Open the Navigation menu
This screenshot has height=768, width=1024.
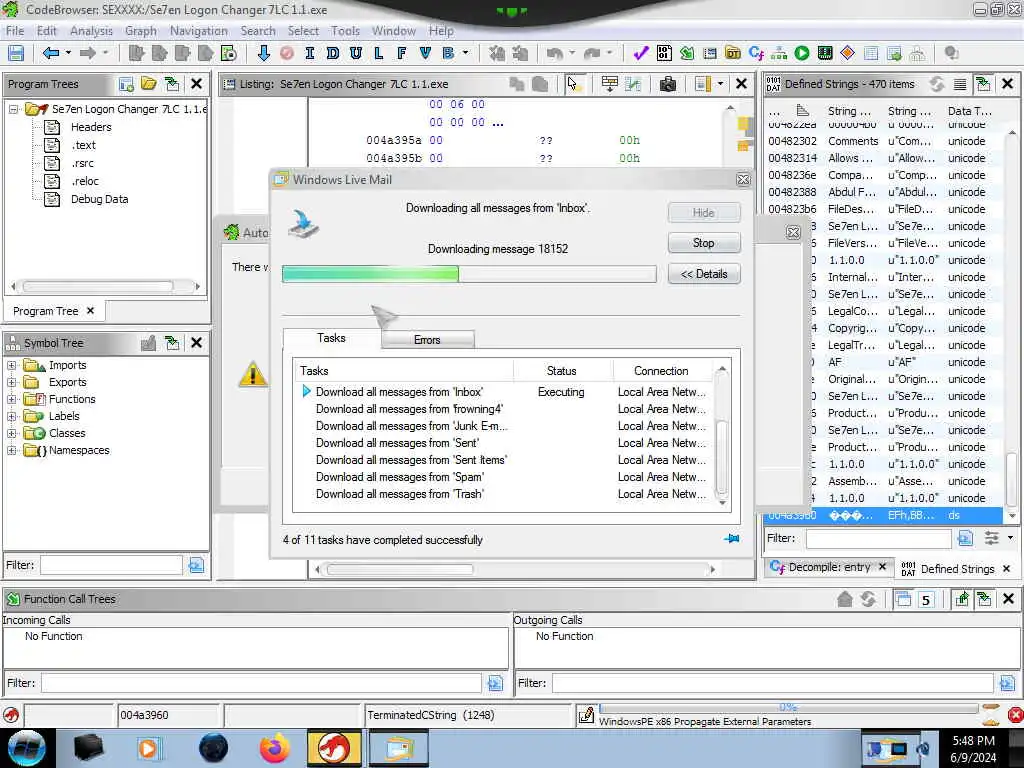[x=199, y=31]
